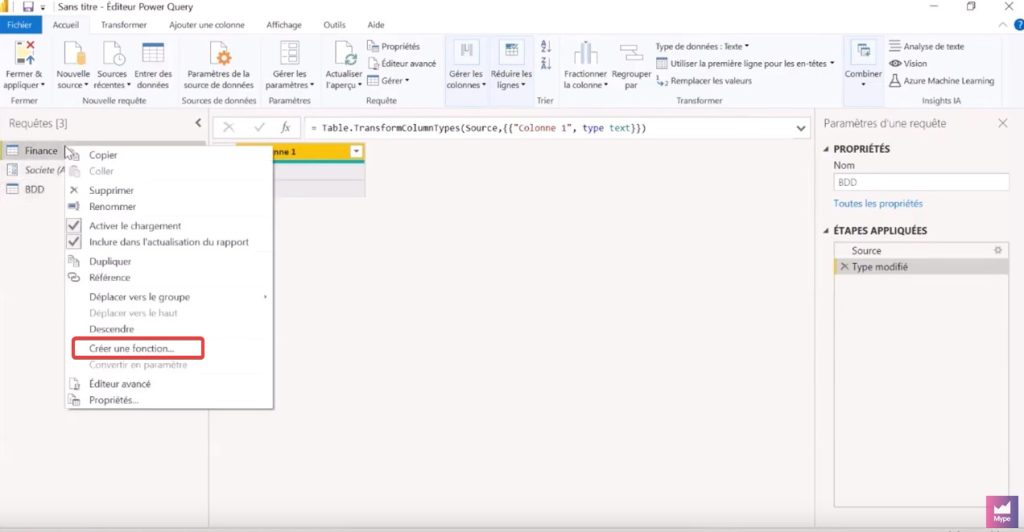Screen dimensions: 1024x532
Task: Click Azure Machine Learning
Action: click(x=942, y=81)
